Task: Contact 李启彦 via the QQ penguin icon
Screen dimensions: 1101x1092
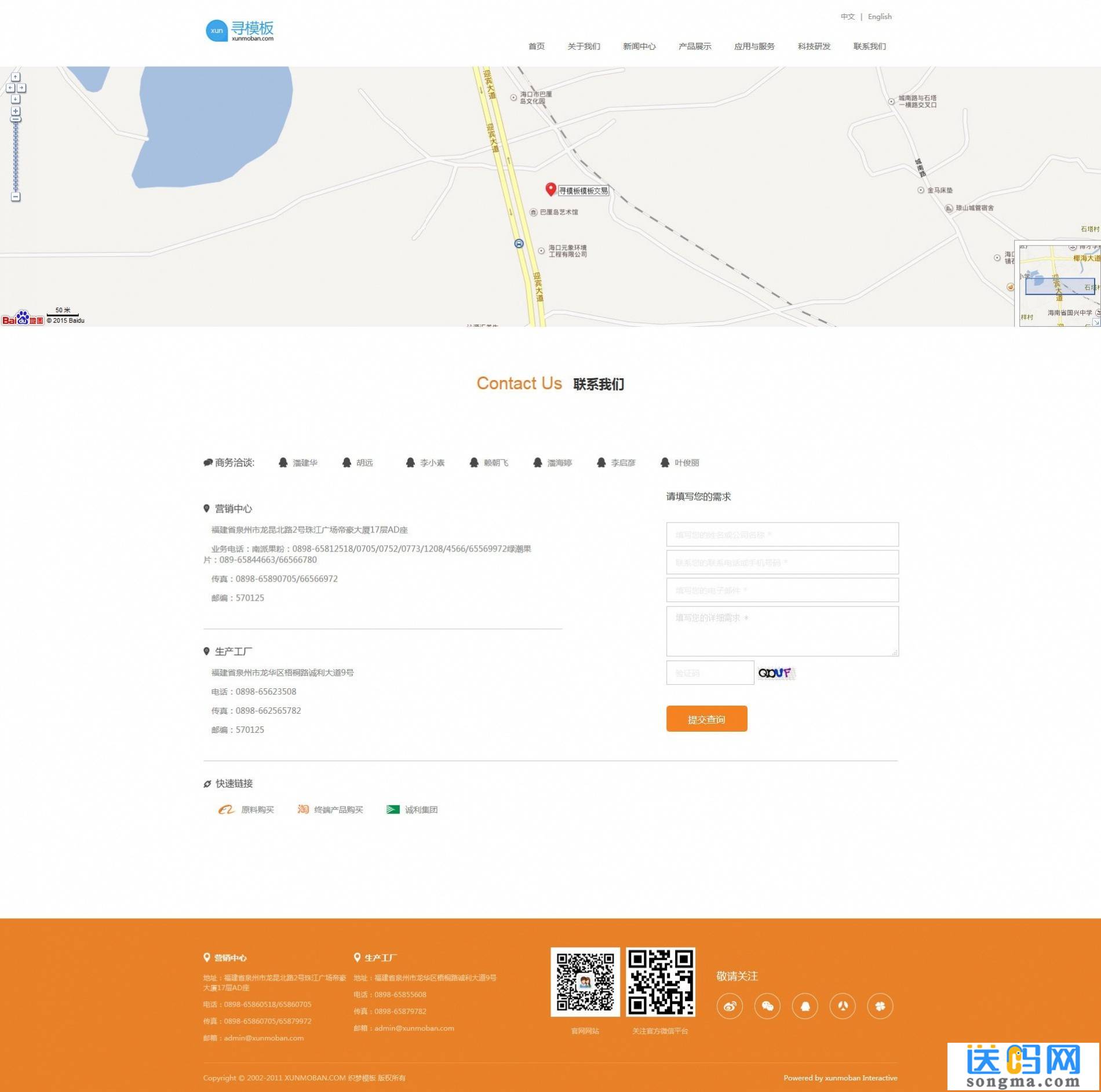Action: pyautogui.click(x=601, y=462)
